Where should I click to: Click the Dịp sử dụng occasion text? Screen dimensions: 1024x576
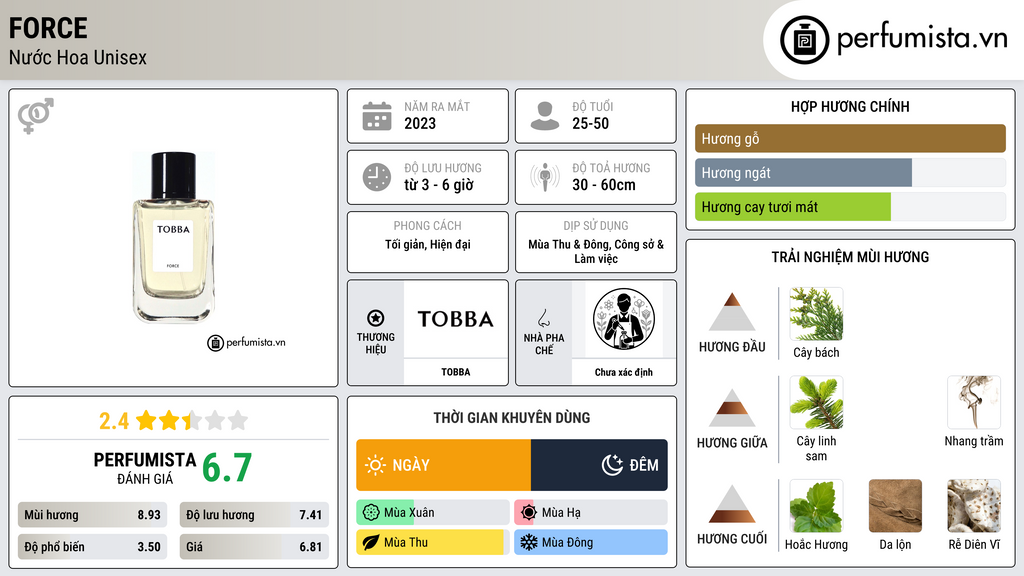(x=596, y=251)
